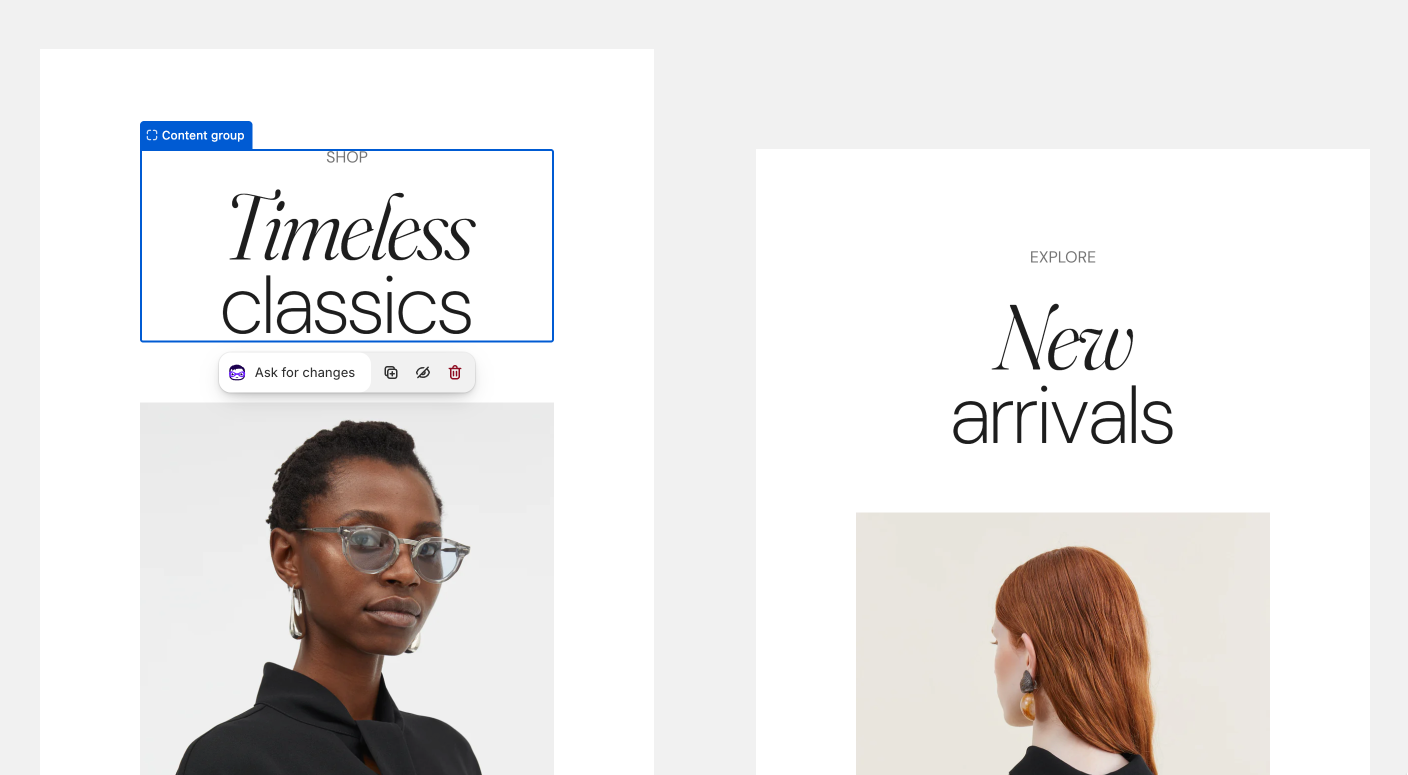Image resolution: width=1408 pixels, height=775 pixels.
Task: Select the photo of red-haired woman
Action: click(1063, 643)
